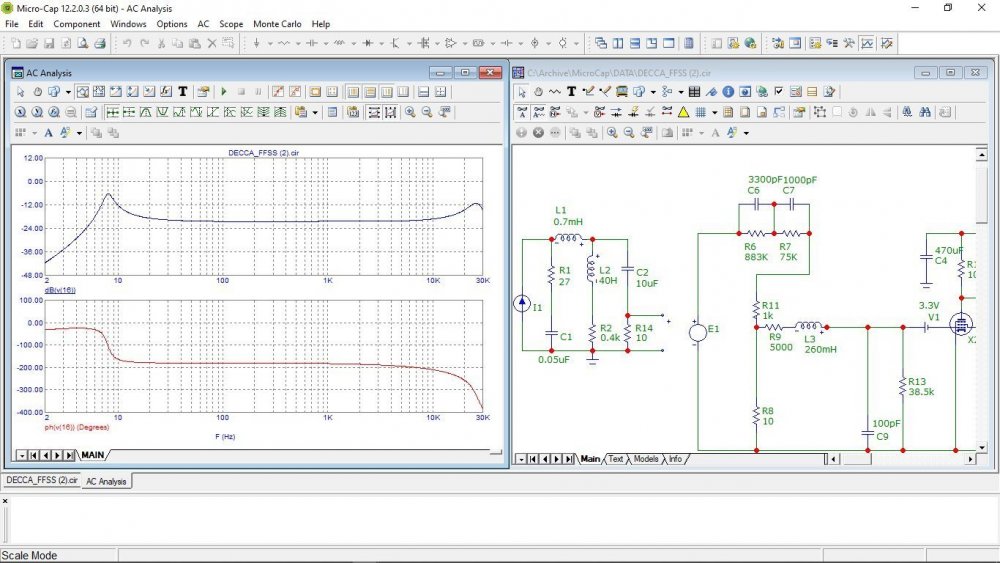
Task: Toggle the checkbox icon in schematic toolbar
Action: (779, 91)
